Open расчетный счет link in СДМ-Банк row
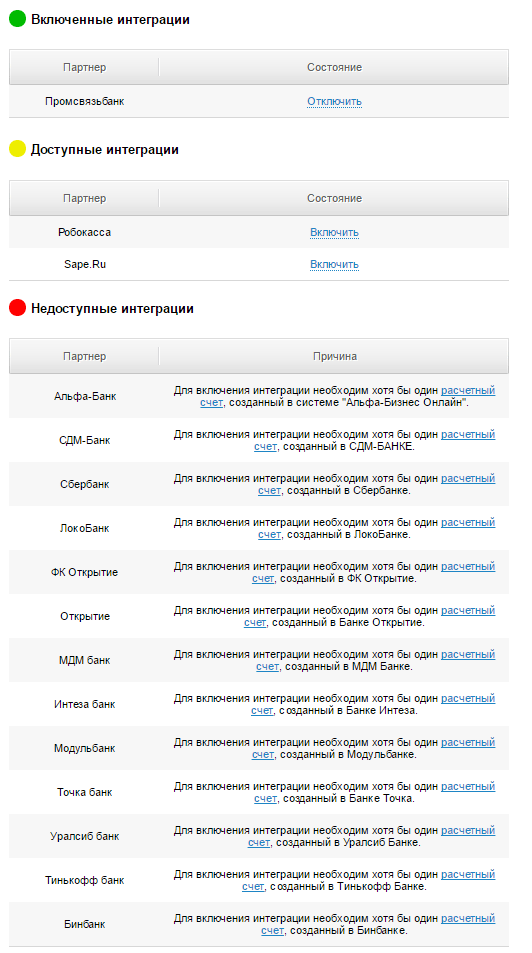 point(468,435)
